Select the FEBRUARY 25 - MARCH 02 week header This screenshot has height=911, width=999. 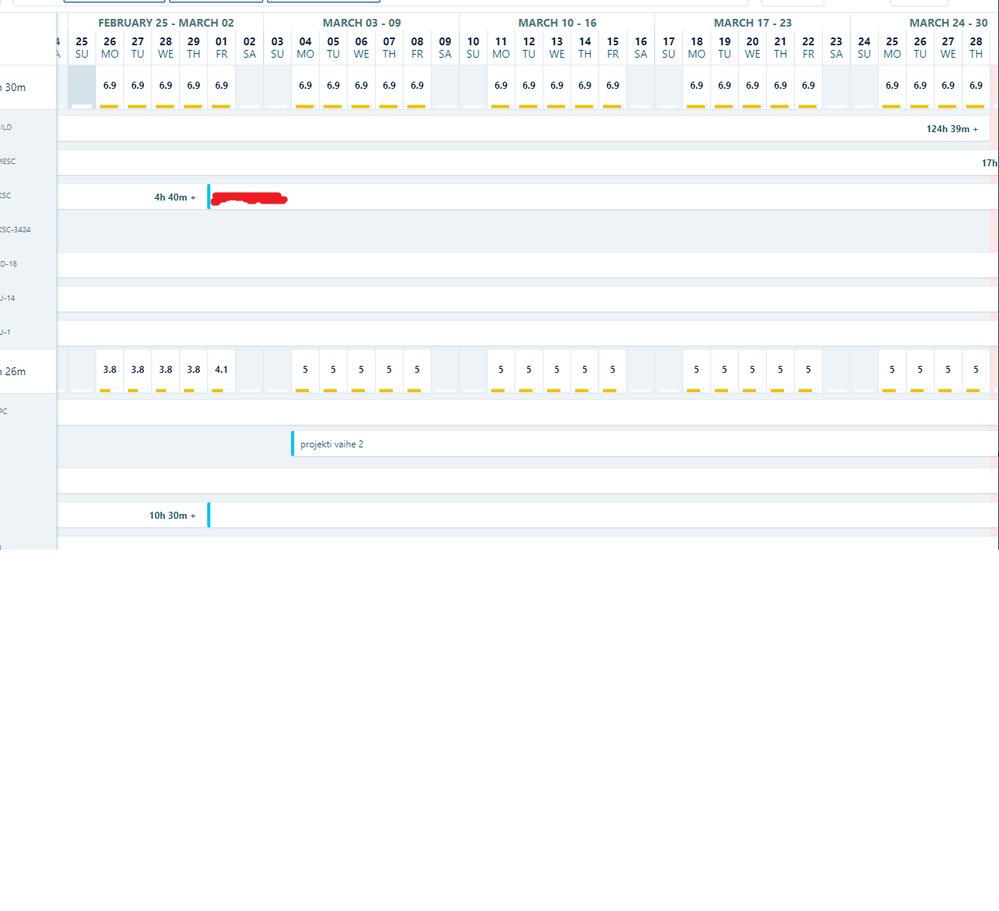tap(166, 23)
